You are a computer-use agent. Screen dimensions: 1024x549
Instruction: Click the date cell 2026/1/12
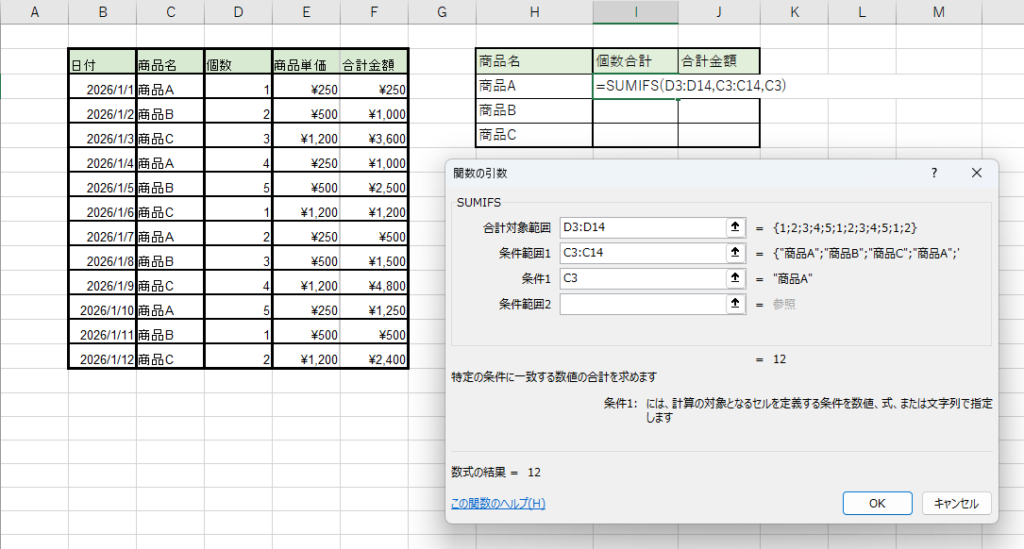point(102,358)
